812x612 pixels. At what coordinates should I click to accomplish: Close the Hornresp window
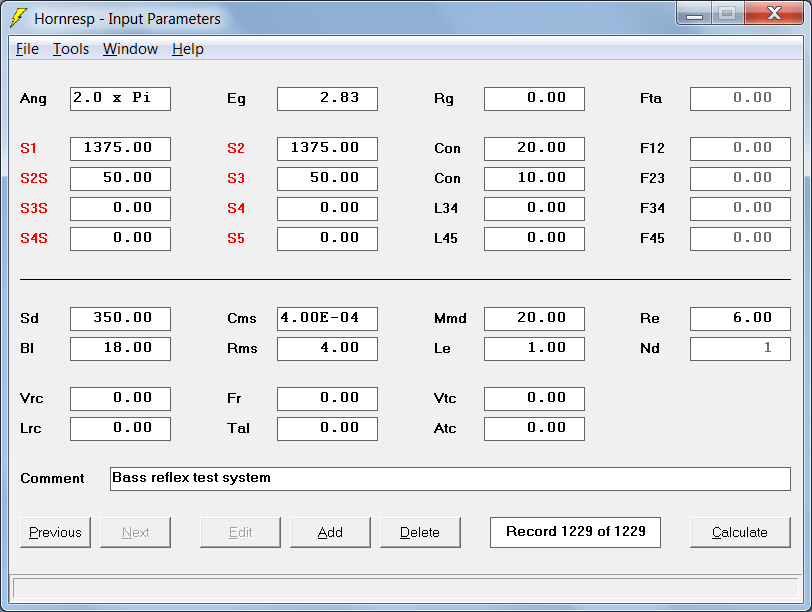pyautogui.click(x=775, y=13)
